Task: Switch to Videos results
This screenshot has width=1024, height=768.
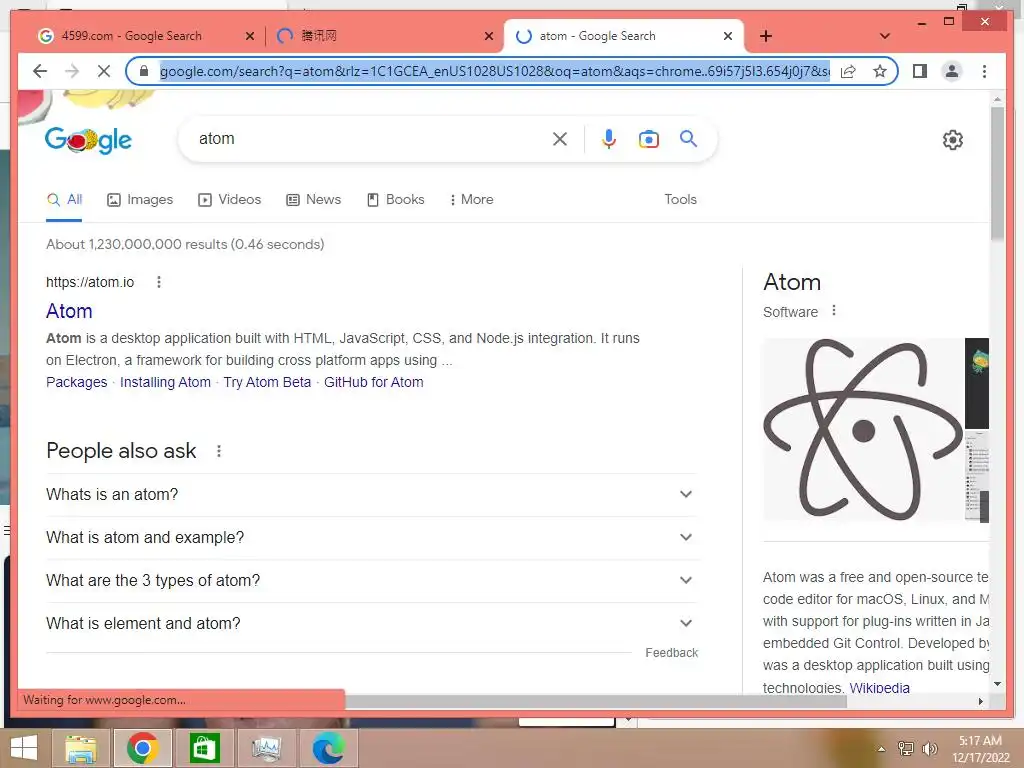Action: [229, 199]
